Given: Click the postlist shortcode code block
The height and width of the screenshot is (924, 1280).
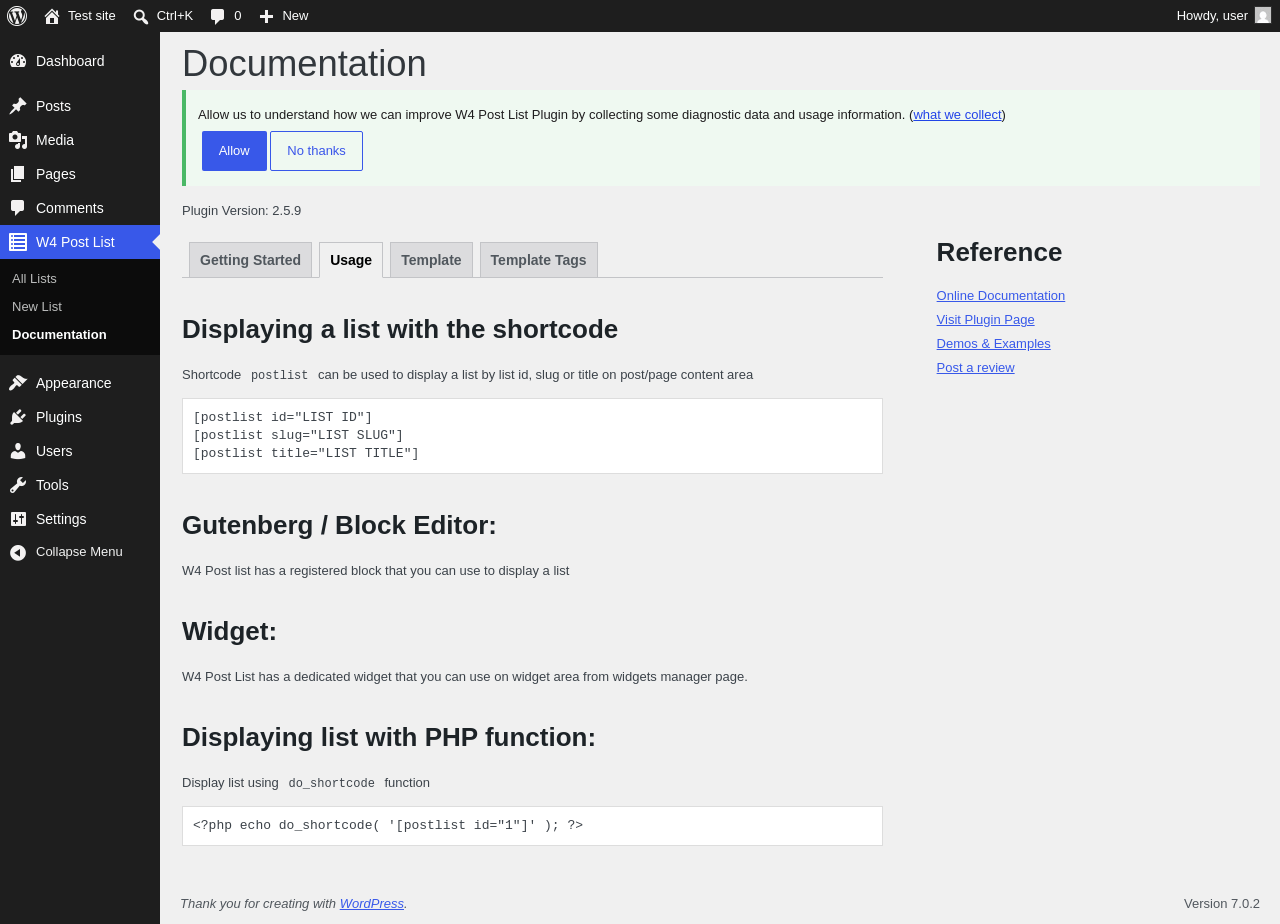Looking at the screenshot, I should pyautogui.click(x=532, y=436).
